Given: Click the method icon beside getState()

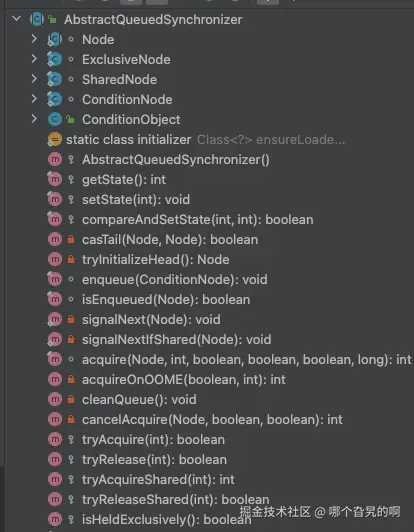Looking at the screenshot, I should (x=55, y=179).
